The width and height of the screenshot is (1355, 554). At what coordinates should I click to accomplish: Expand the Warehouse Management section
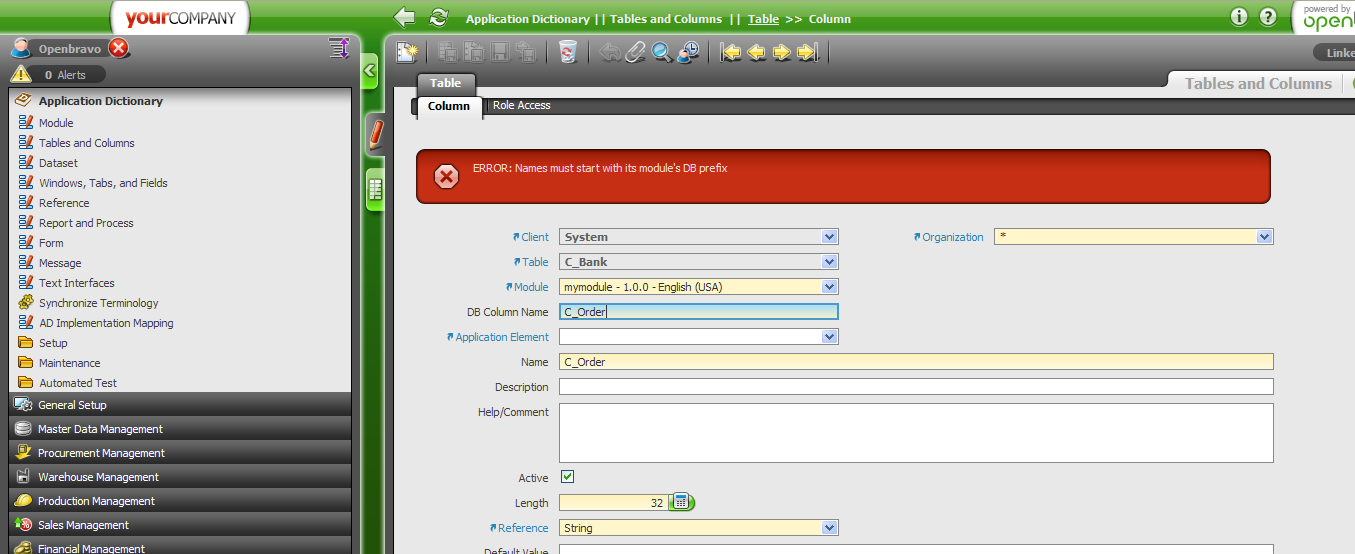[x=180, y=477]
